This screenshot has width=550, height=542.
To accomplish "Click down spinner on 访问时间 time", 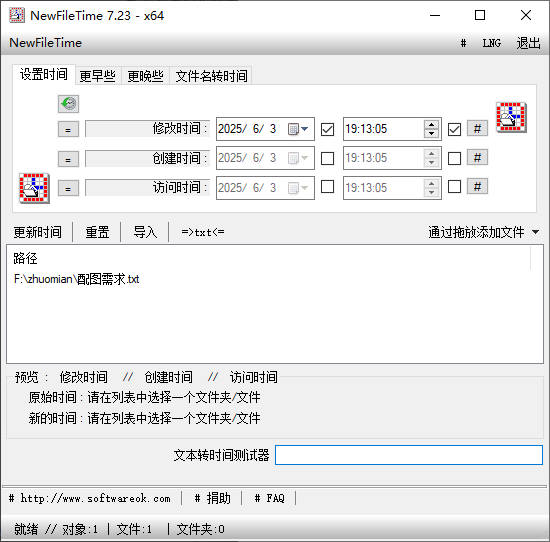I will pyautogui.click(x=431, y=192).
